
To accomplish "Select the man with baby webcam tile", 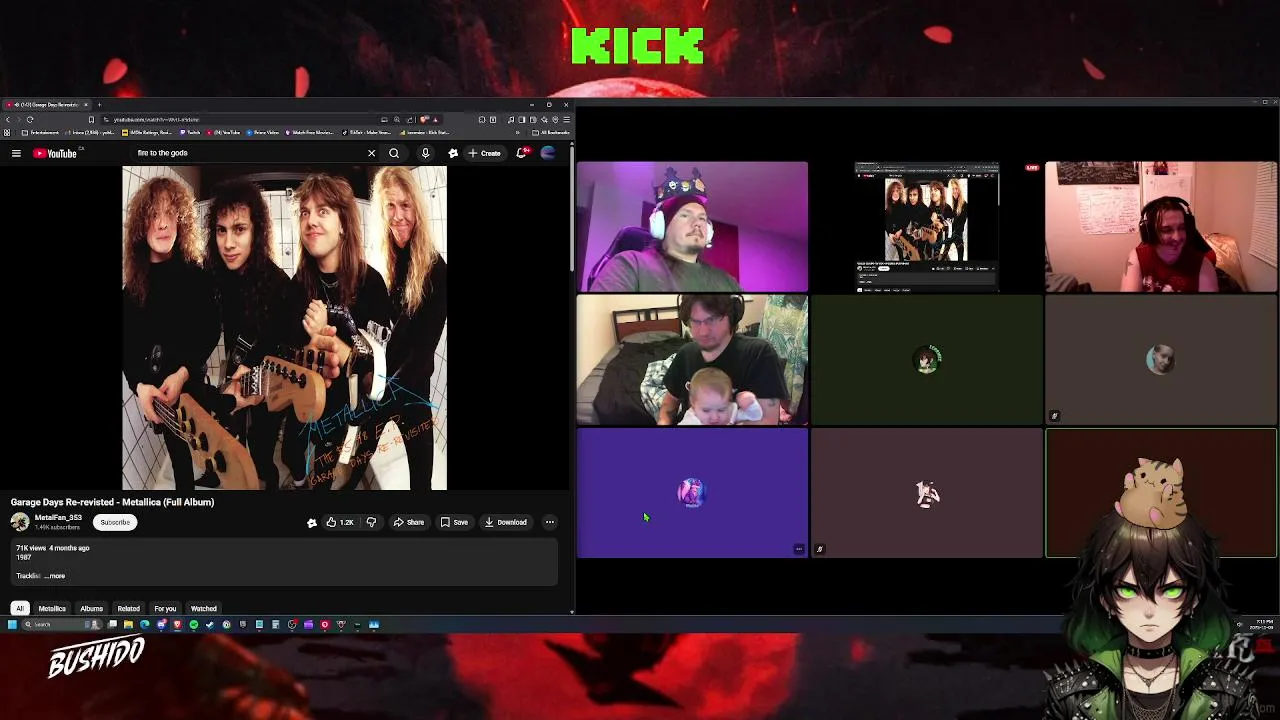I will pyautogui.click(x=692, y=360).
